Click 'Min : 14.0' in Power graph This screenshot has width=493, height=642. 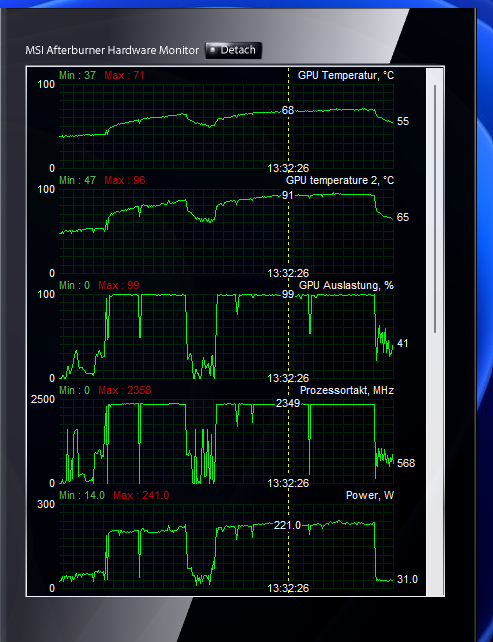point(81,495)
